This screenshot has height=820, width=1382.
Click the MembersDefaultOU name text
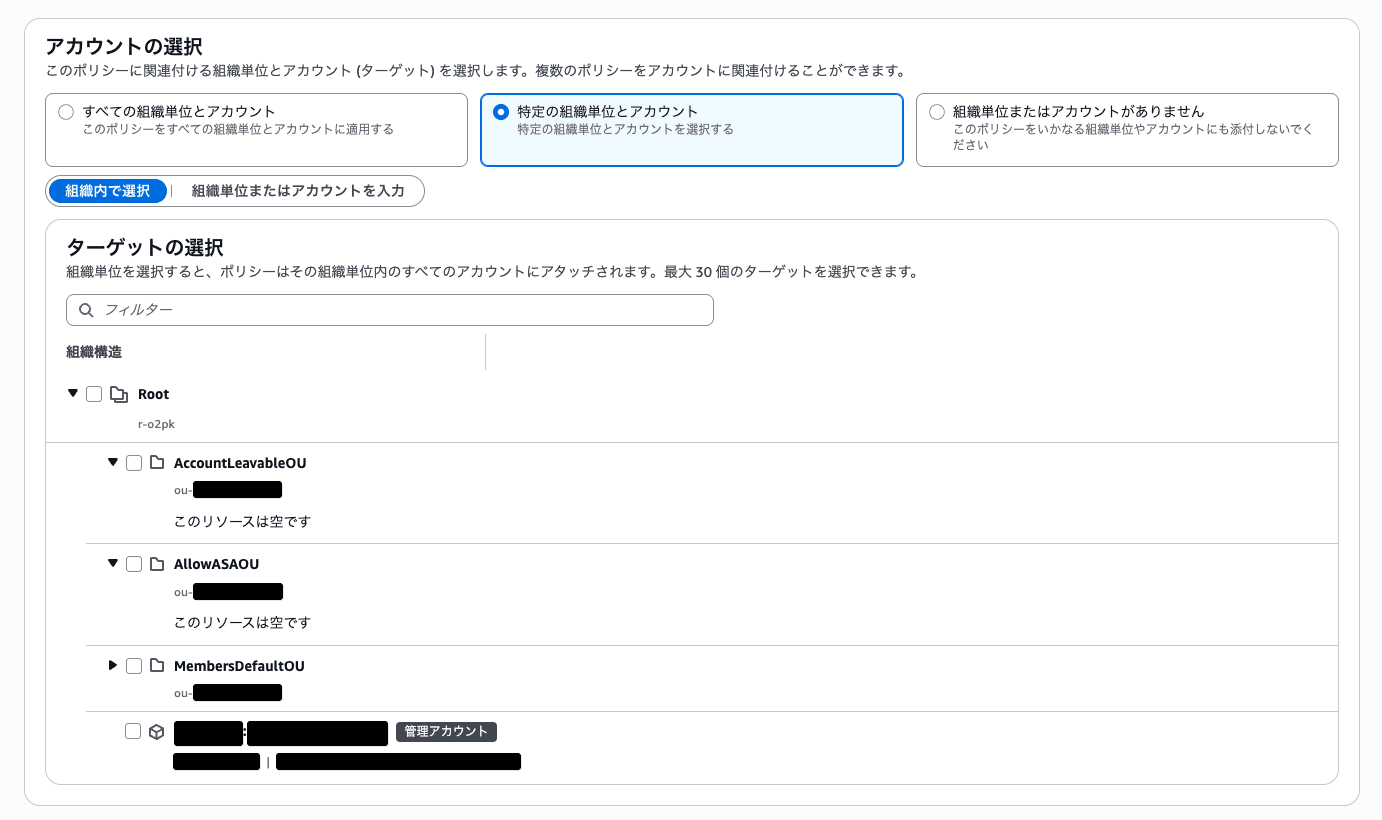[x=239, y=666]
